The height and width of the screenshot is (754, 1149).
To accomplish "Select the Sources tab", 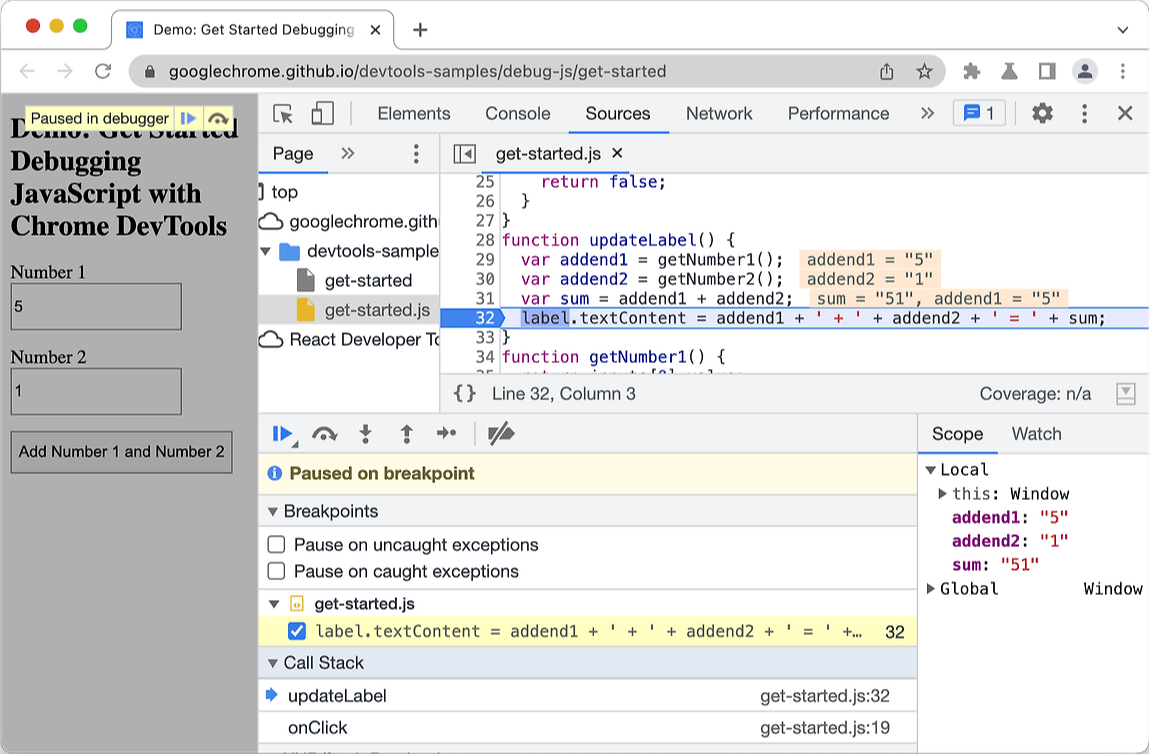I will (x=618, y=114).
